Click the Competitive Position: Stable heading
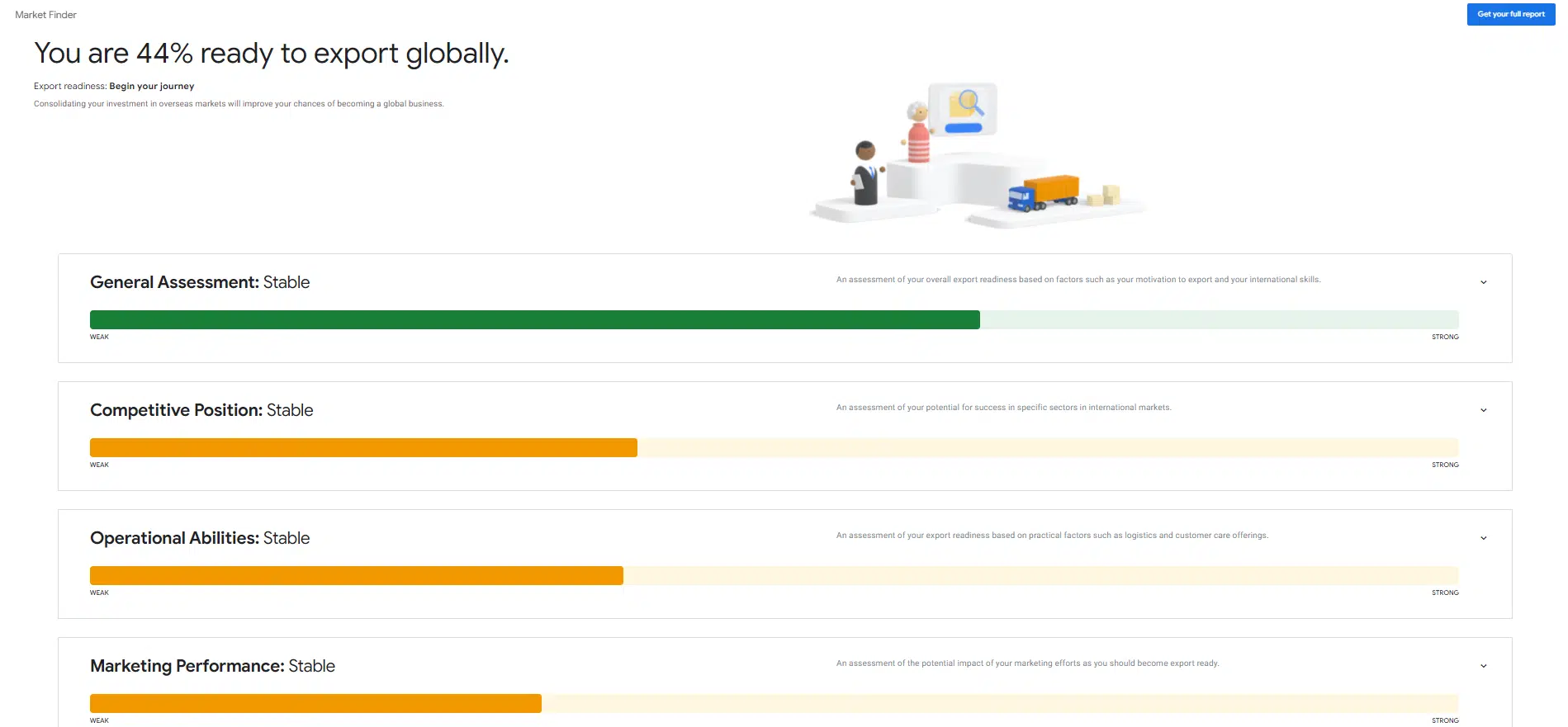This screenshot has height=727, width=1568. (x=201, y=410)
